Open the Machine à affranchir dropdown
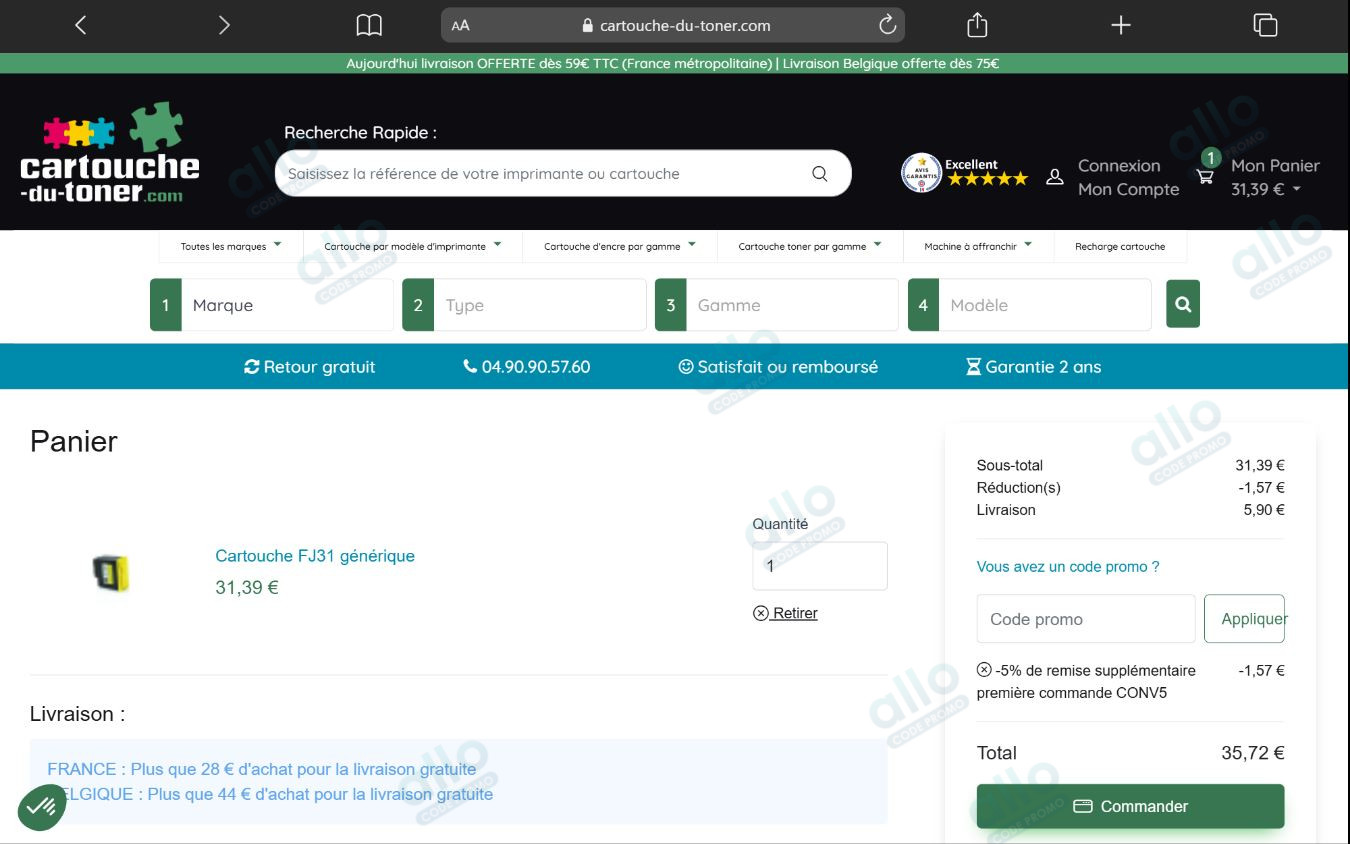This screenshot has height=844, width=1350. pyautogui.click(x=978, y=246)
